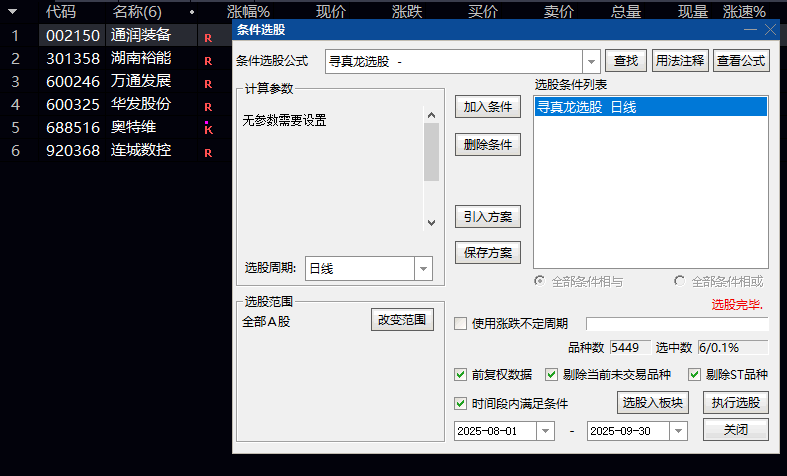Sort by 现量 column header

(693, 12)
